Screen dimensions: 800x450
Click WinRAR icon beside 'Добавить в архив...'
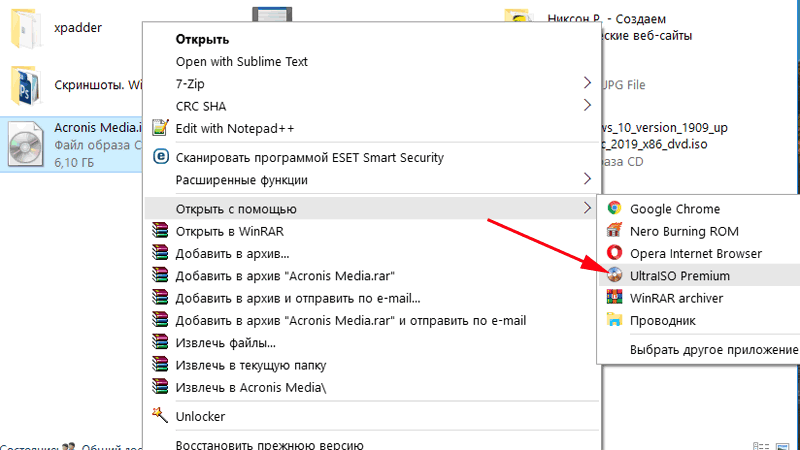(160, 253)
